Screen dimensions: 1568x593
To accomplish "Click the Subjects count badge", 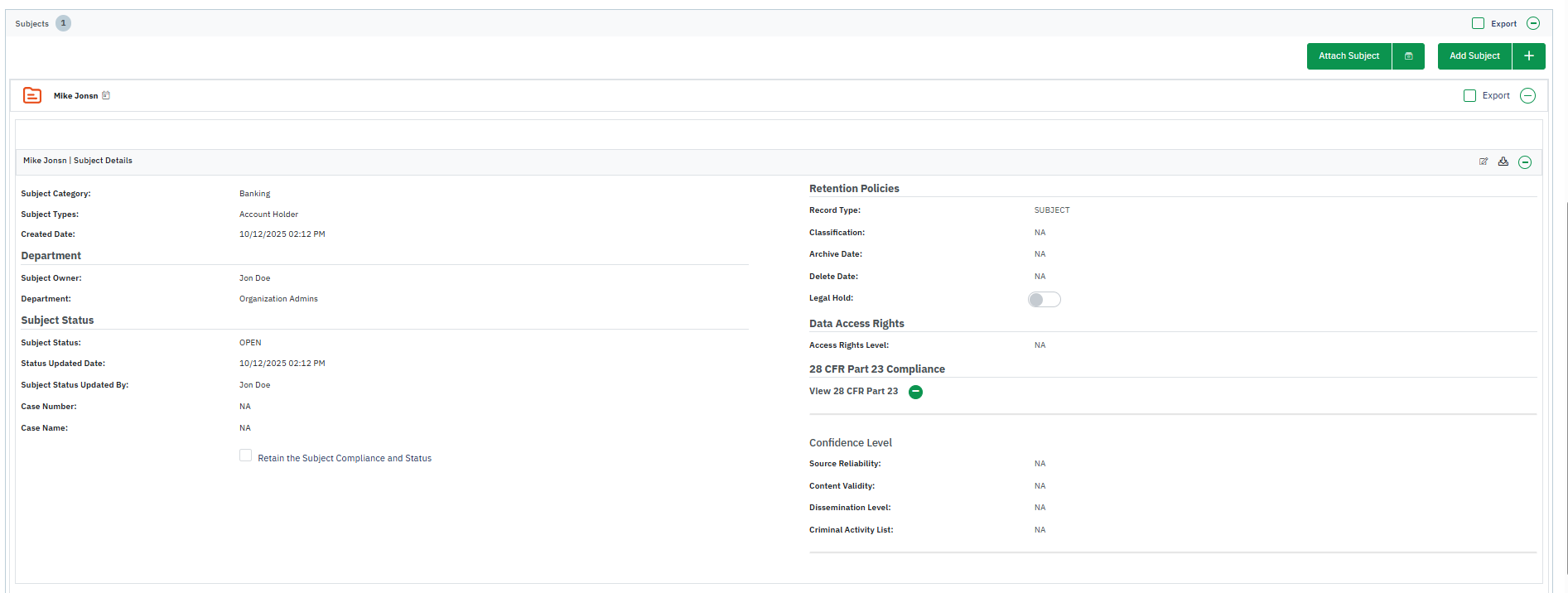I will tap(63, 23).
